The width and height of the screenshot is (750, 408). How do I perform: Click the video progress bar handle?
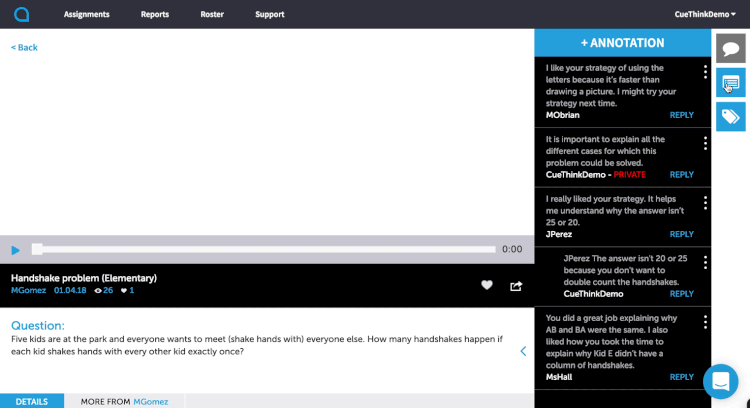click(x=37, y=249)
